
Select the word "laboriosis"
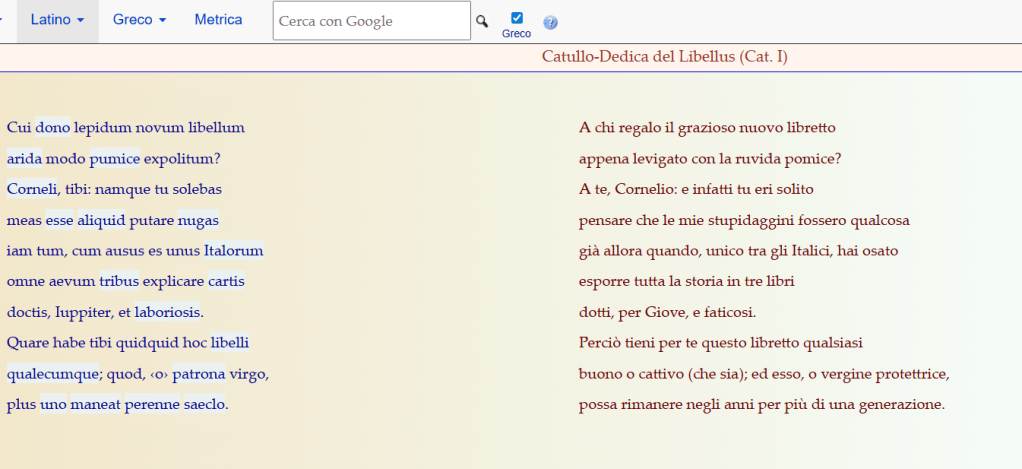point(167,313)
